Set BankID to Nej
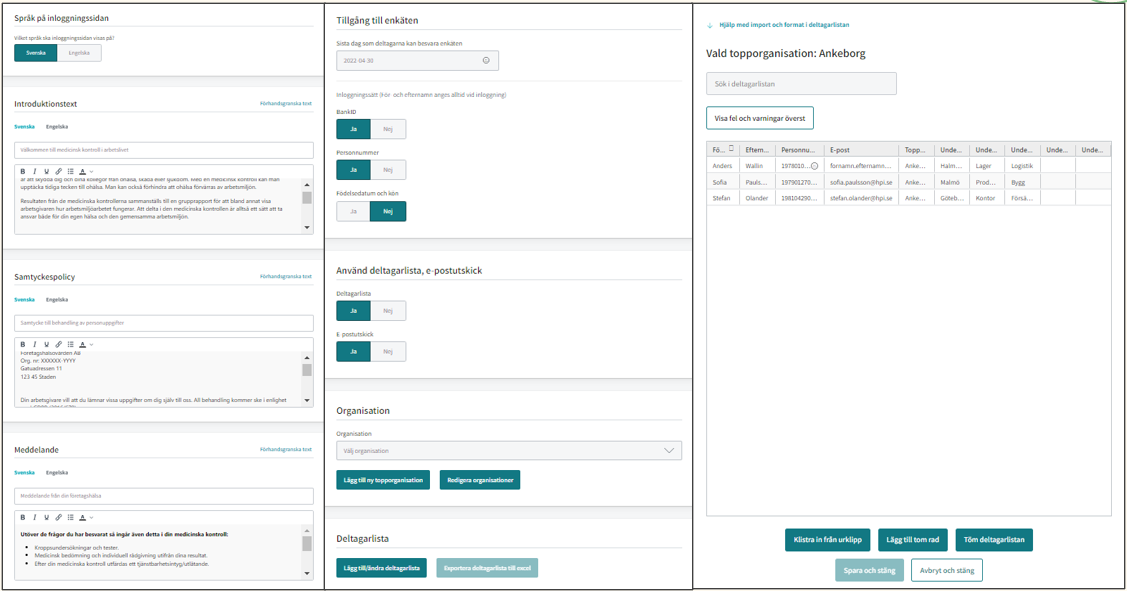 [x=388, y=129]
